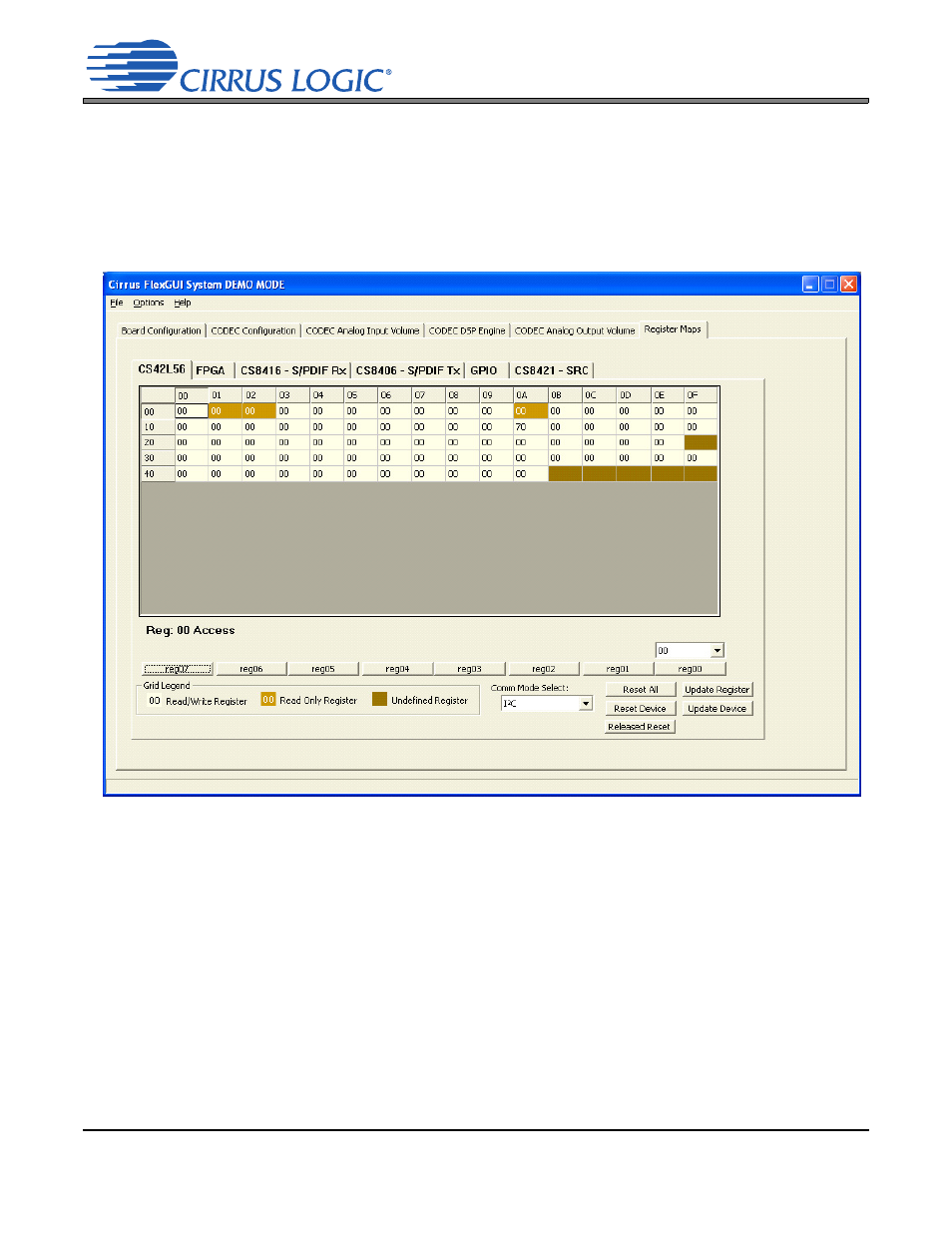This screenshot has height=1233, width=952.
Task: Select register cell at row 00, column 00
Action: click(x=192, y=411)
